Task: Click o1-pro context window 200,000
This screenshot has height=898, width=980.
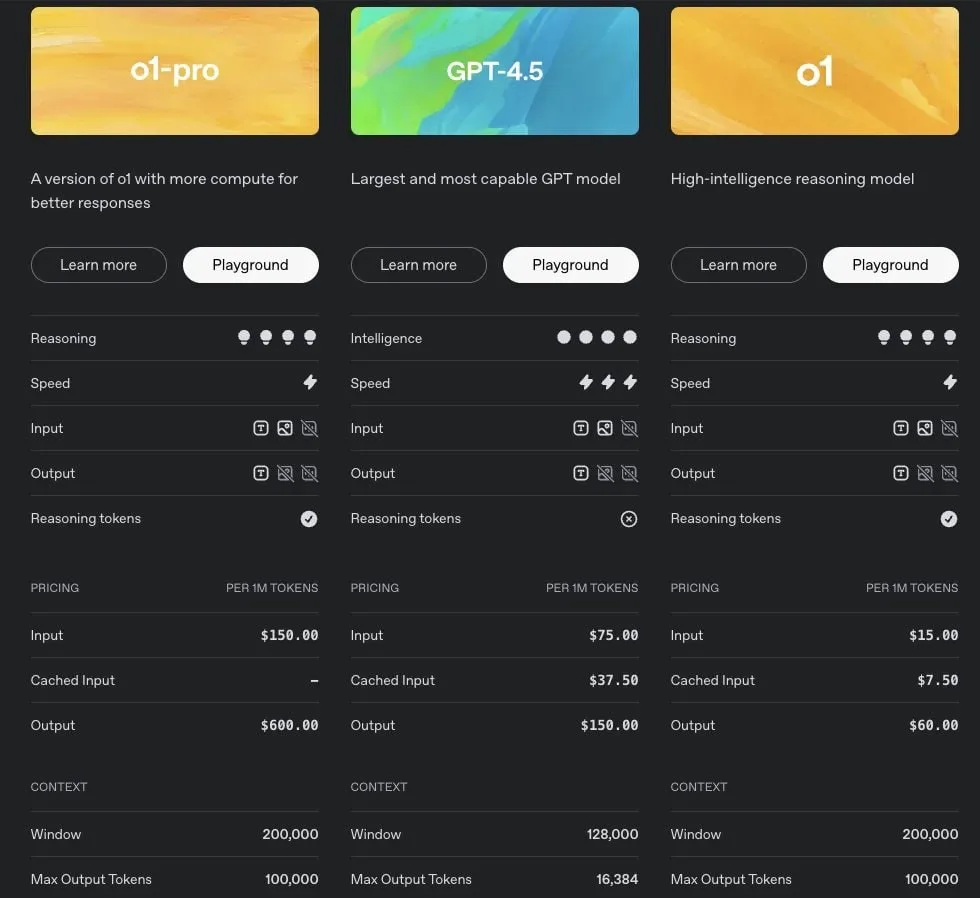Action: click(290, 834)
